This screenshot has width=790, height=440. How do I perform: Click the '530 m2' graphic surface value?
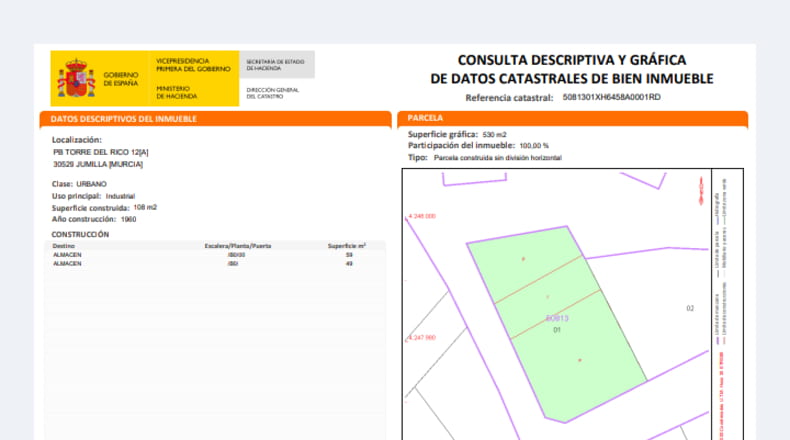(x=494, y=135)
